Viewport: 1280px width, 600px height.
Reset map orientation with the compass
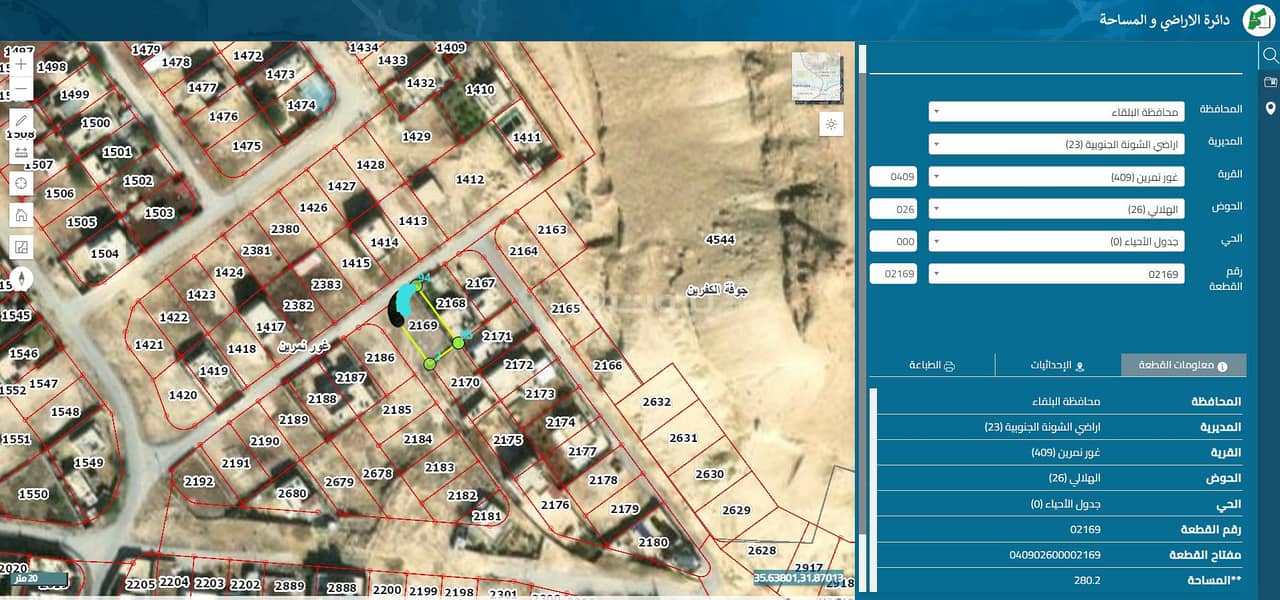pos(21,279)
